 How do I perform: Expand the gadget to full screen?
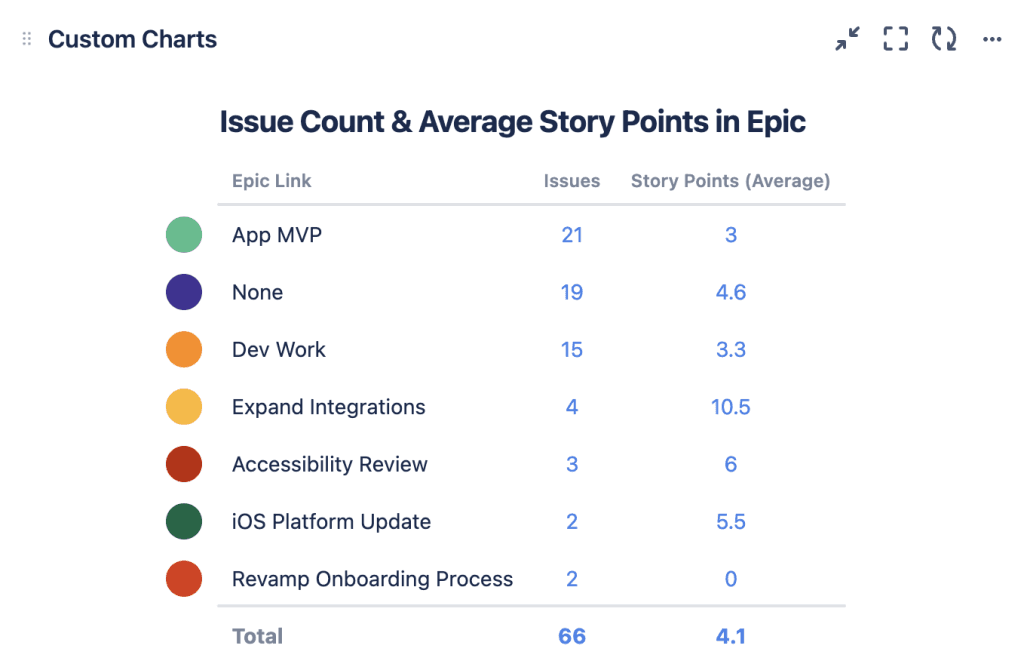pyautogui.click(x=896, y=39)
